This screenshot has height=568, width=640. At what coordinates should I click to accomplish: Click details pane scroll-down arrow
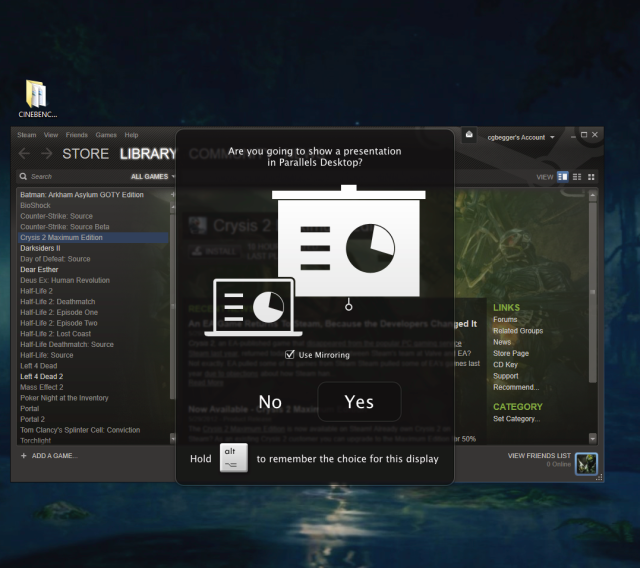593,439
